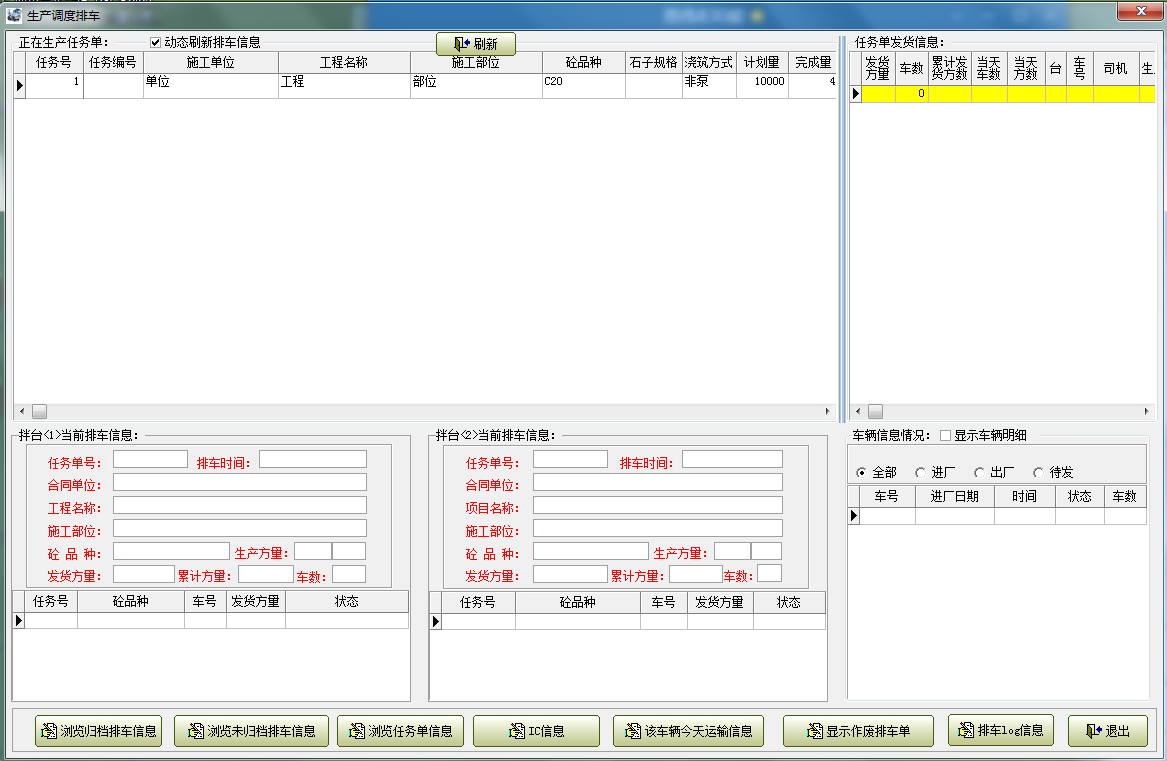Click the C20 cell in task row
Image resolution: width=1167 pixels, height=761 pixels.
point(584,86)
